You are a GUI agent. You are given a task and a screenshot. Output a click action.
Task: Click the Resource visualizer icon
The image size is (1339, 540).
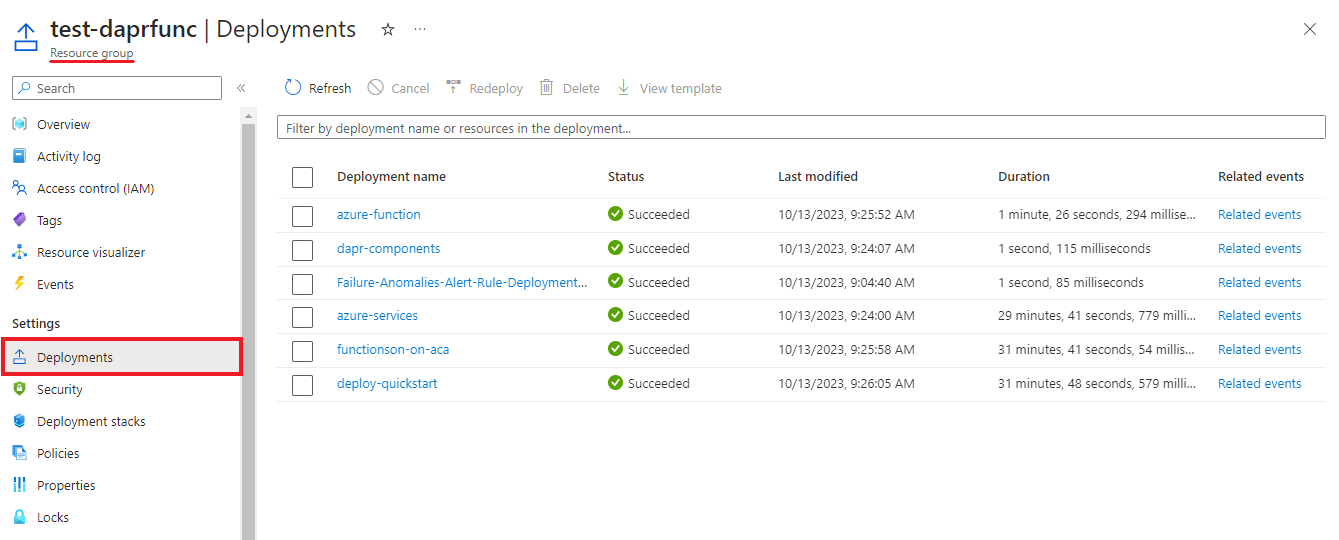tap(19, 252)
